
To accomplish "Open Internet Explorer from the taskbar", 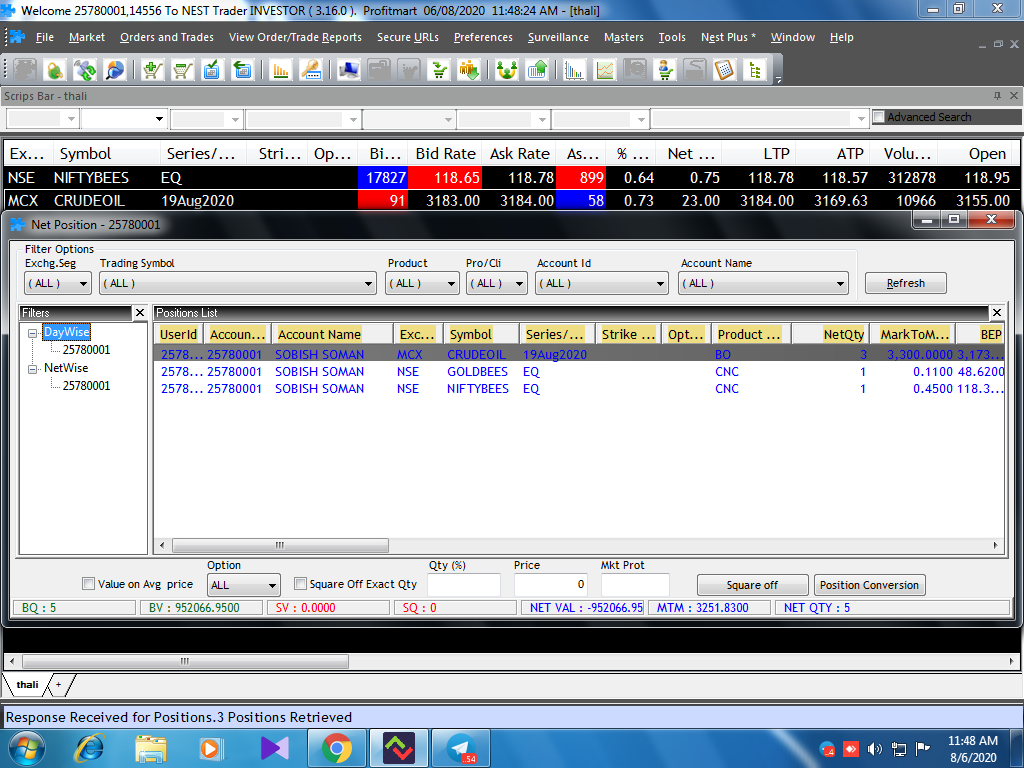I will (x=89, y=748).
